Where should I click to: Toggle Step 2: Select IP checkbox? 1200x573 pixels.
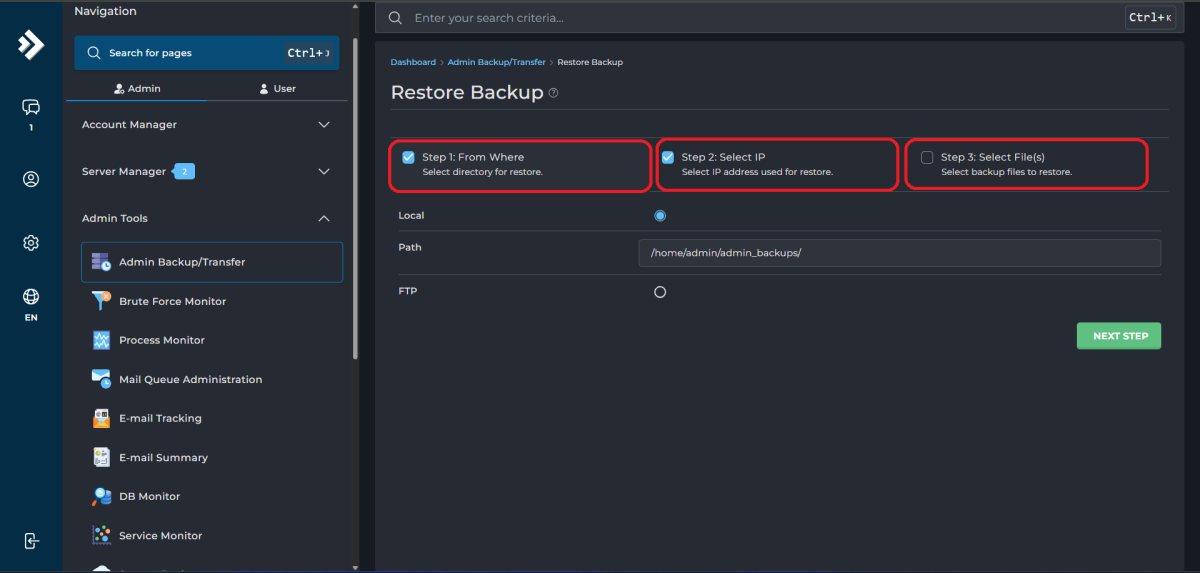[668, 158]
